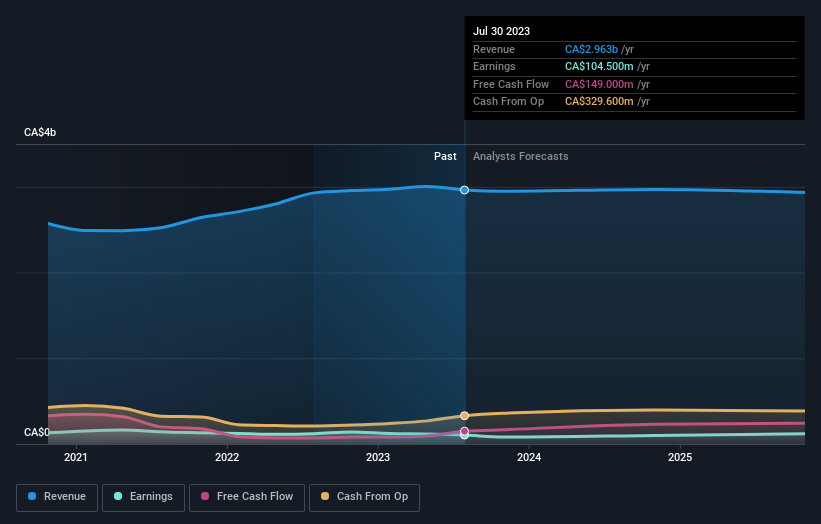The height and width of the screenshot is (524, 821).
Task: Click the CA$329.600m cash from op value
Action: click(599, 102)
